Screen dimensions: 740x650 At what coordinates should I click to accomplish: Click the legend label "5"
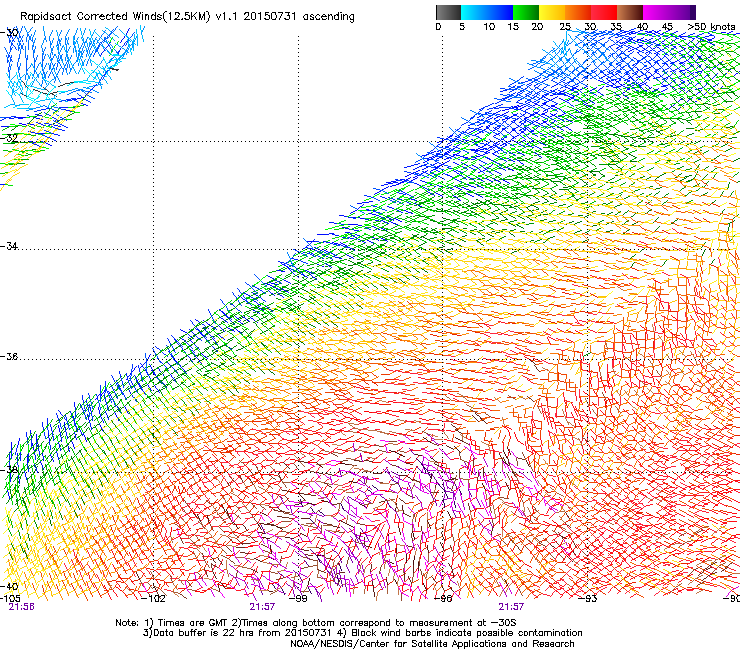(462, 27)
